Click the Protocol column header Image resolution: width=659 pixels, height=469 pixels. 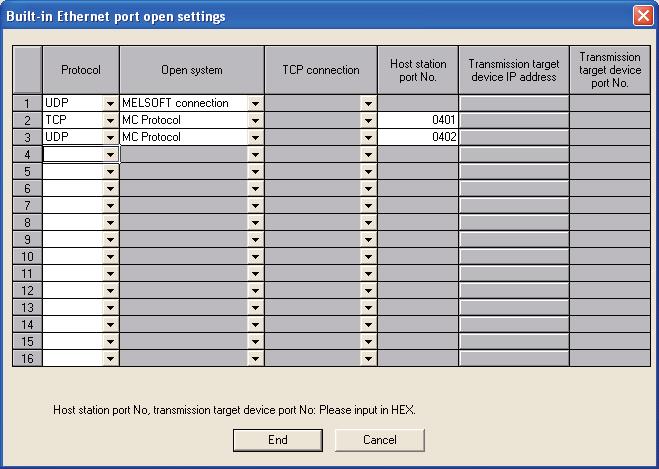pos(81,70)
